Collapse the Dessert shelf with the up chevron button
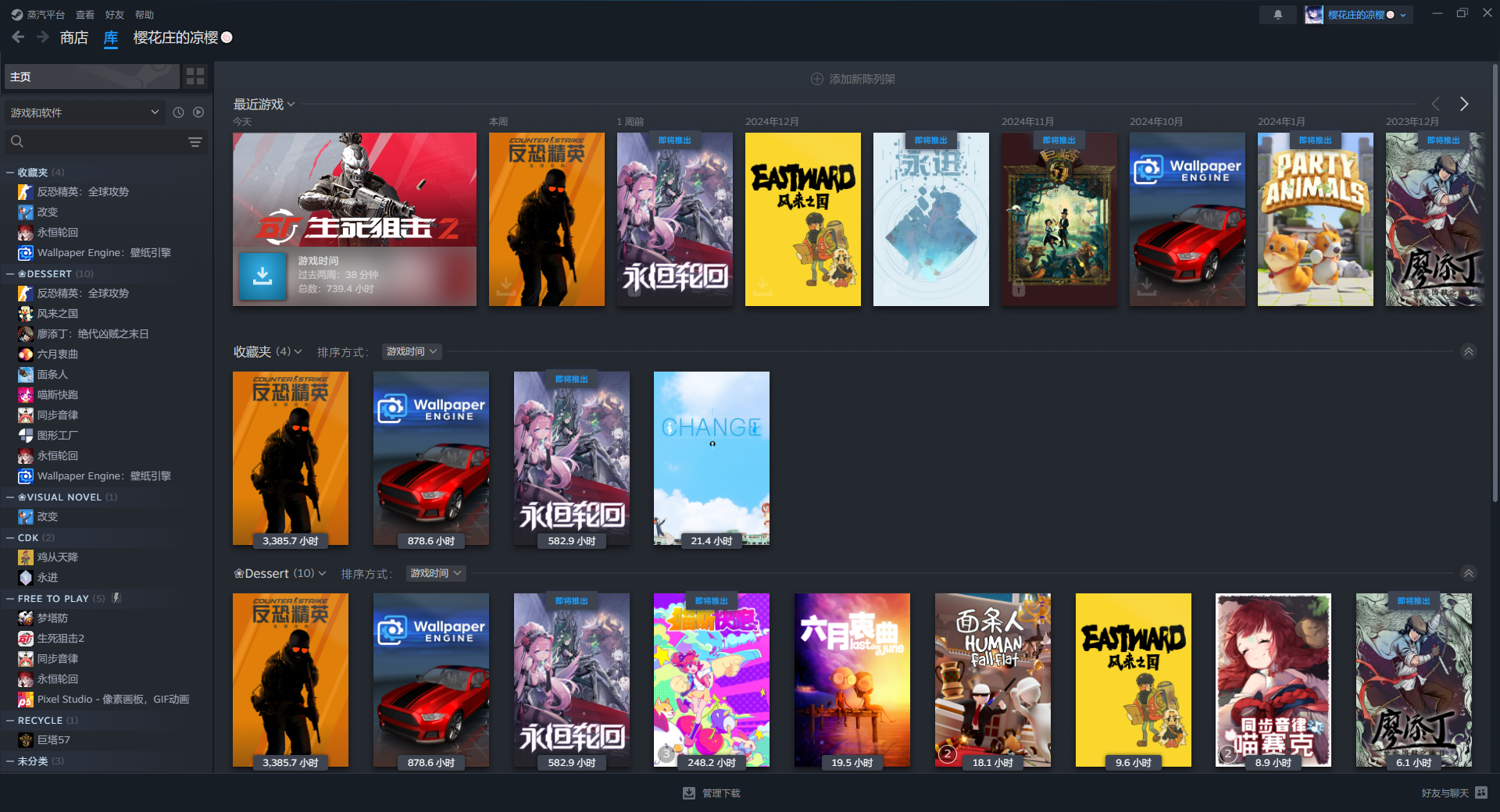This screenshot has height=812, width=1500. click(1469, 573)
